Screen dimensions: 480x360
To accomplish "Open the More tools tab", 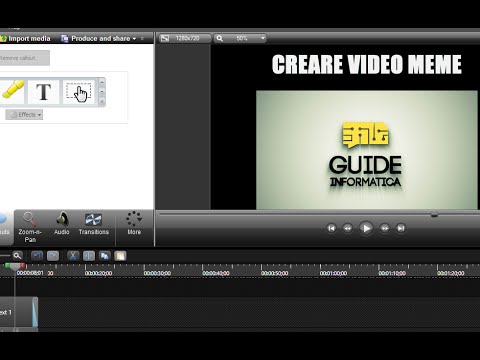I will tap(134, 223).
